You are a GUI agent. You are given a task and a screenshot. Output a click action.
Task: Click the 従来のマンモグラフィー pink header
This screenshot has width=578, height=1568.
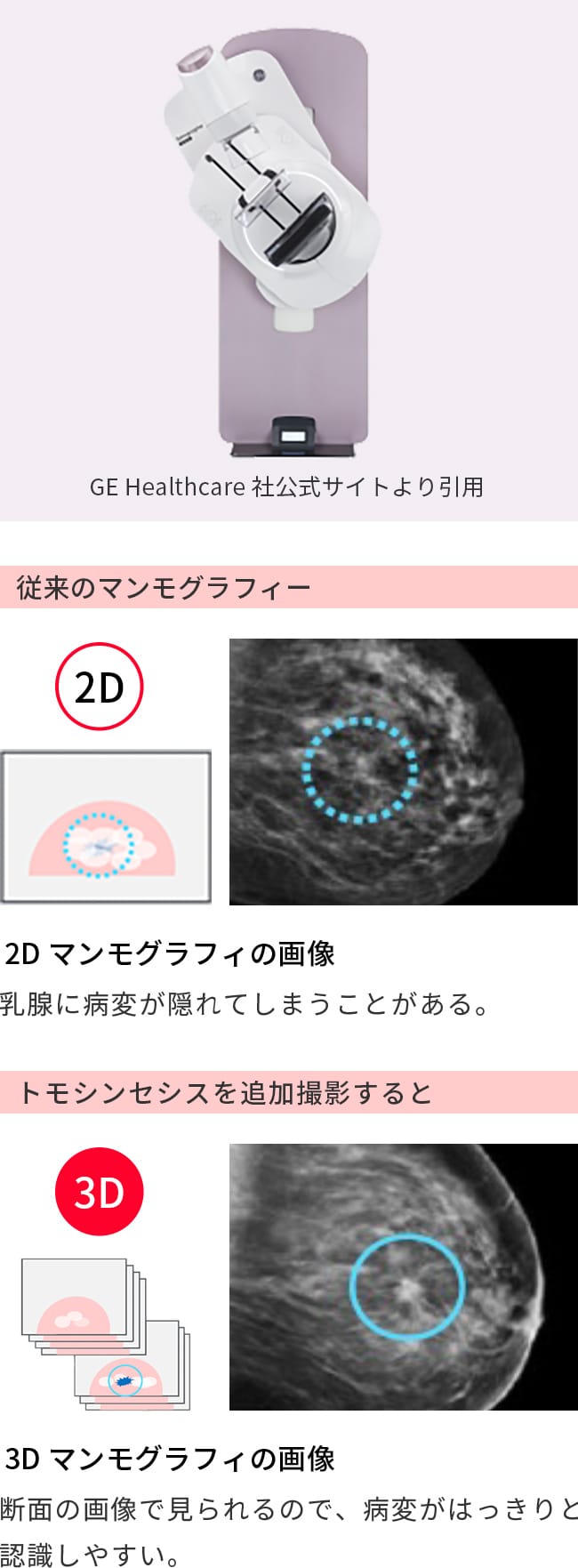[289, 587]
